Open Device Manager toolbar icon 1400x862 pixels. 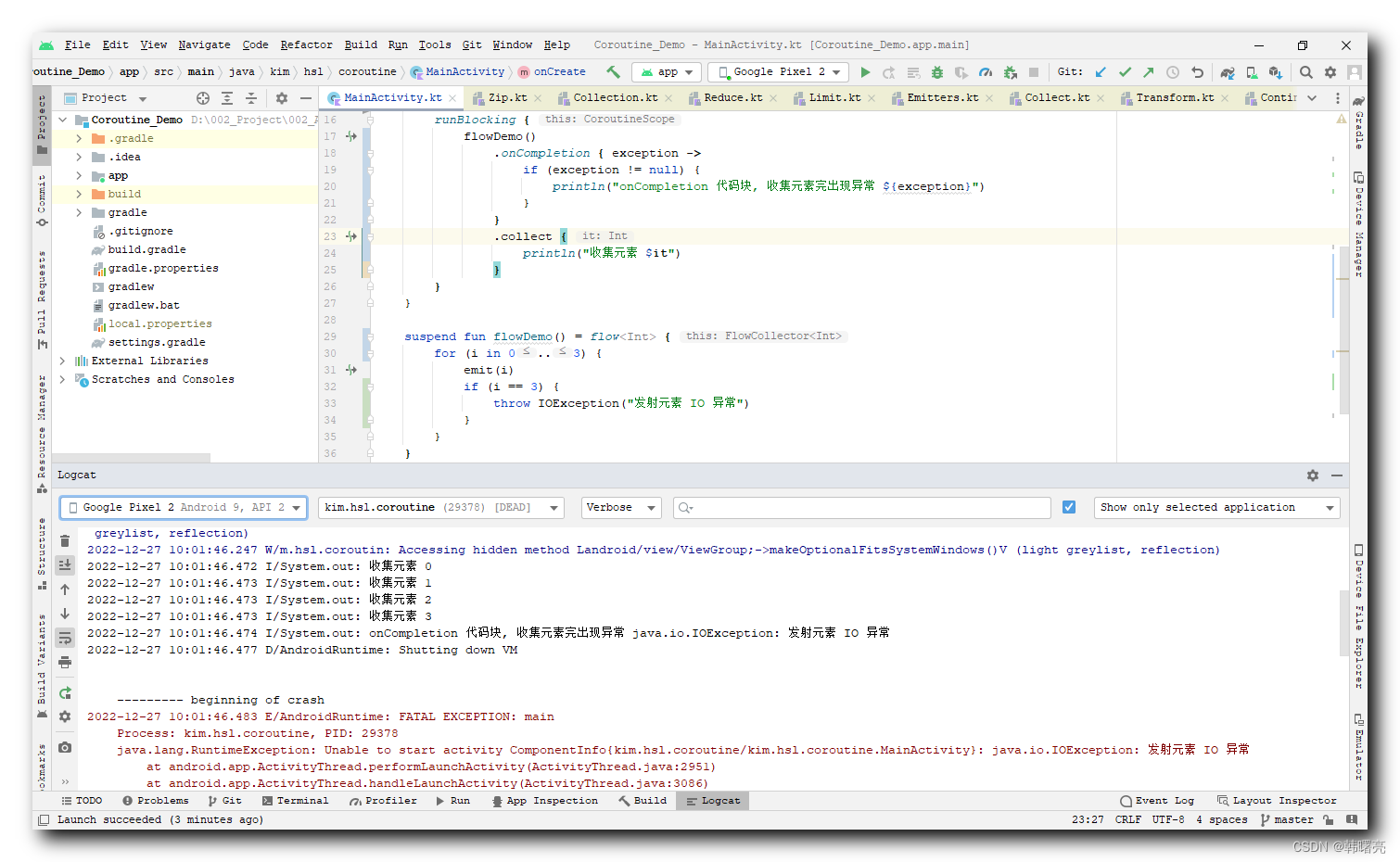(x=1252, y=72)
